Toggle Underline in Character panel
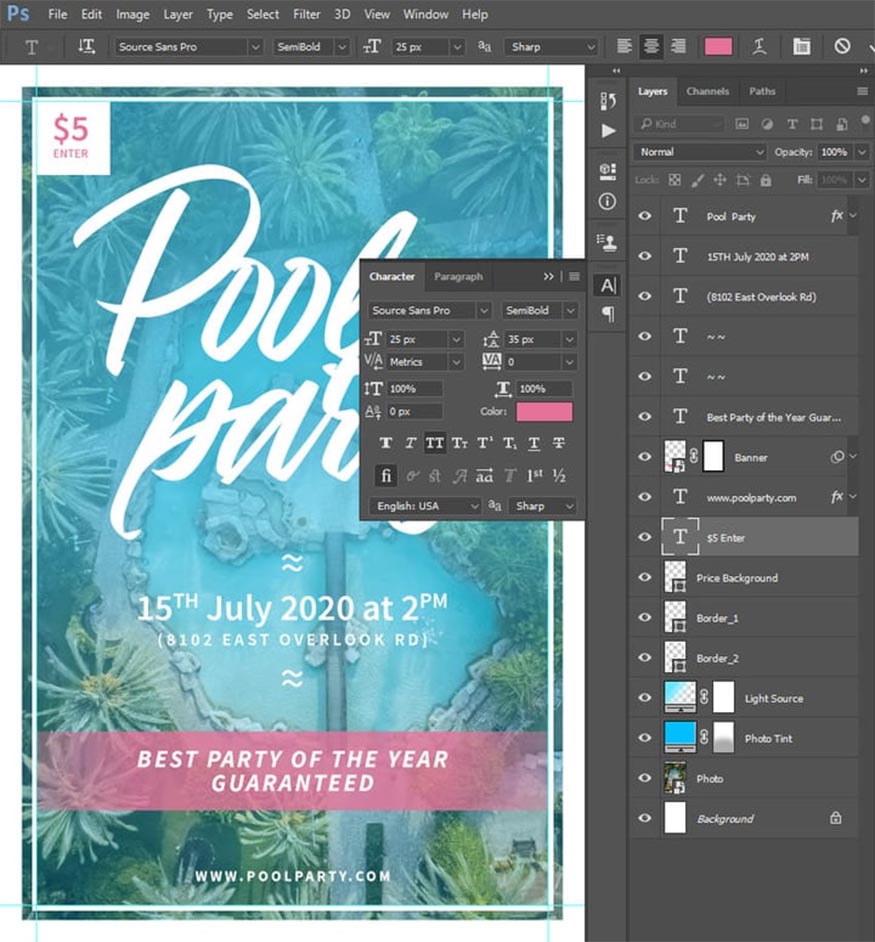The image size is (875, 942). (534, 443)
